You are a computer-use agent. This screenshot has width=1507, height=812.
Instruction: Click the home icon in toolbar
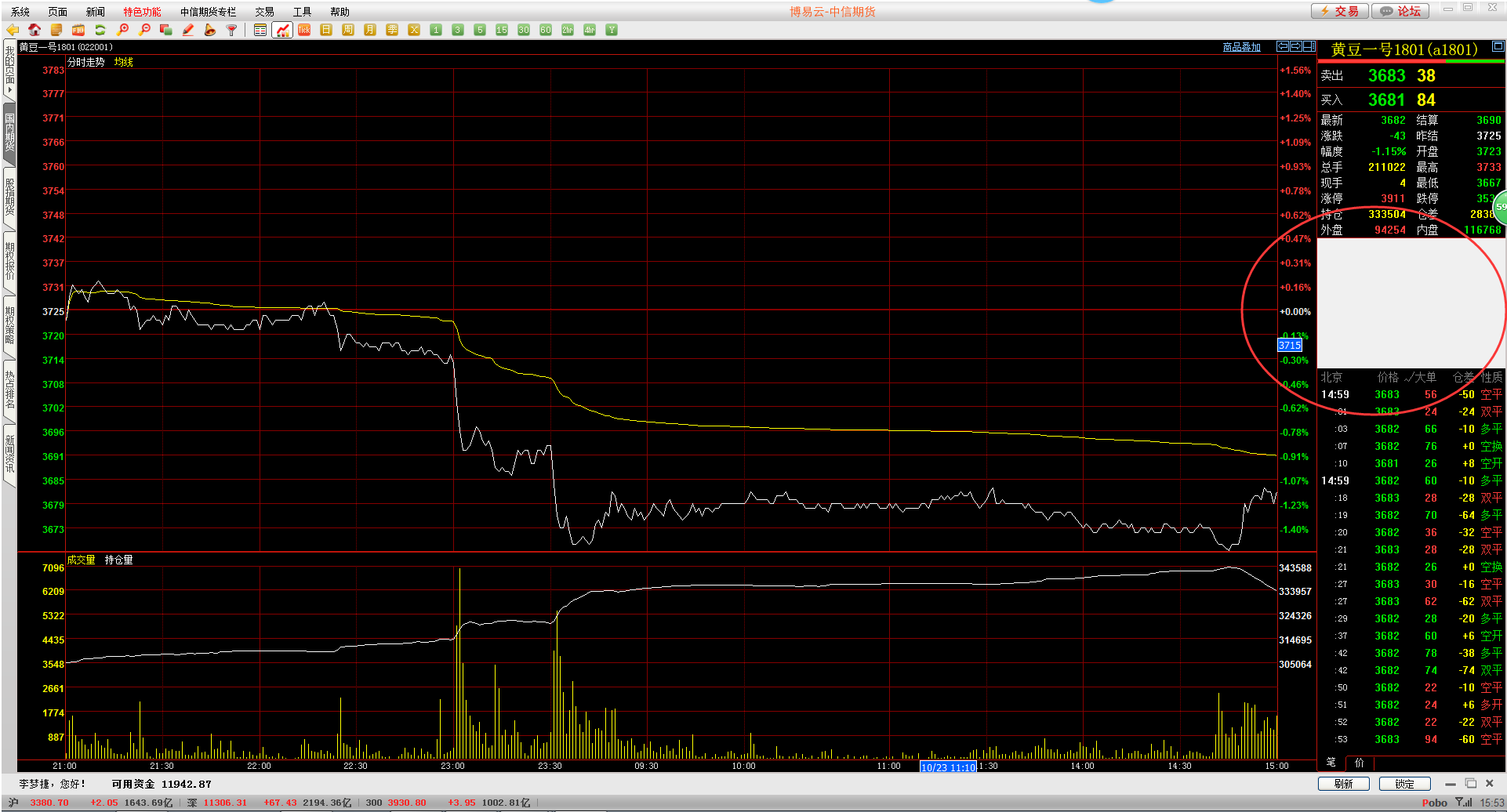(x=34, y=30)
